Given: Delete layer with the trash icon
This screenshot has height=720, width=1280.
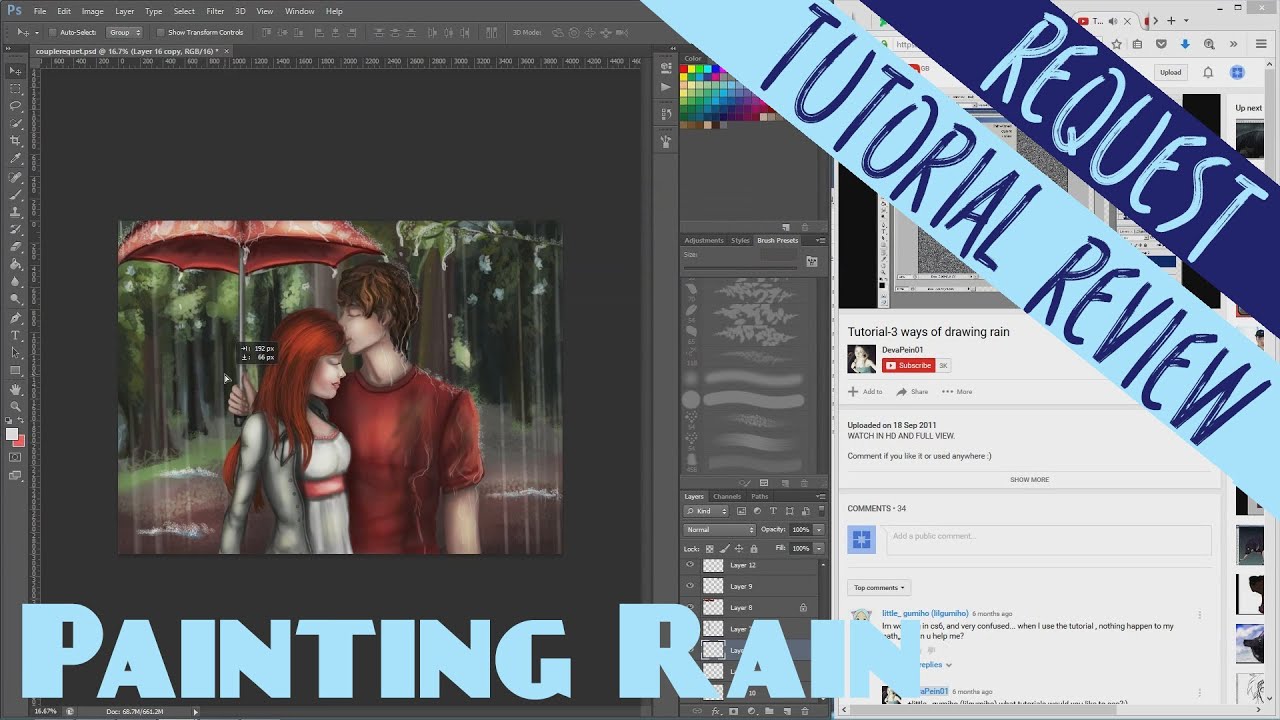Looking at the screenshot, I should click(805, 711).
